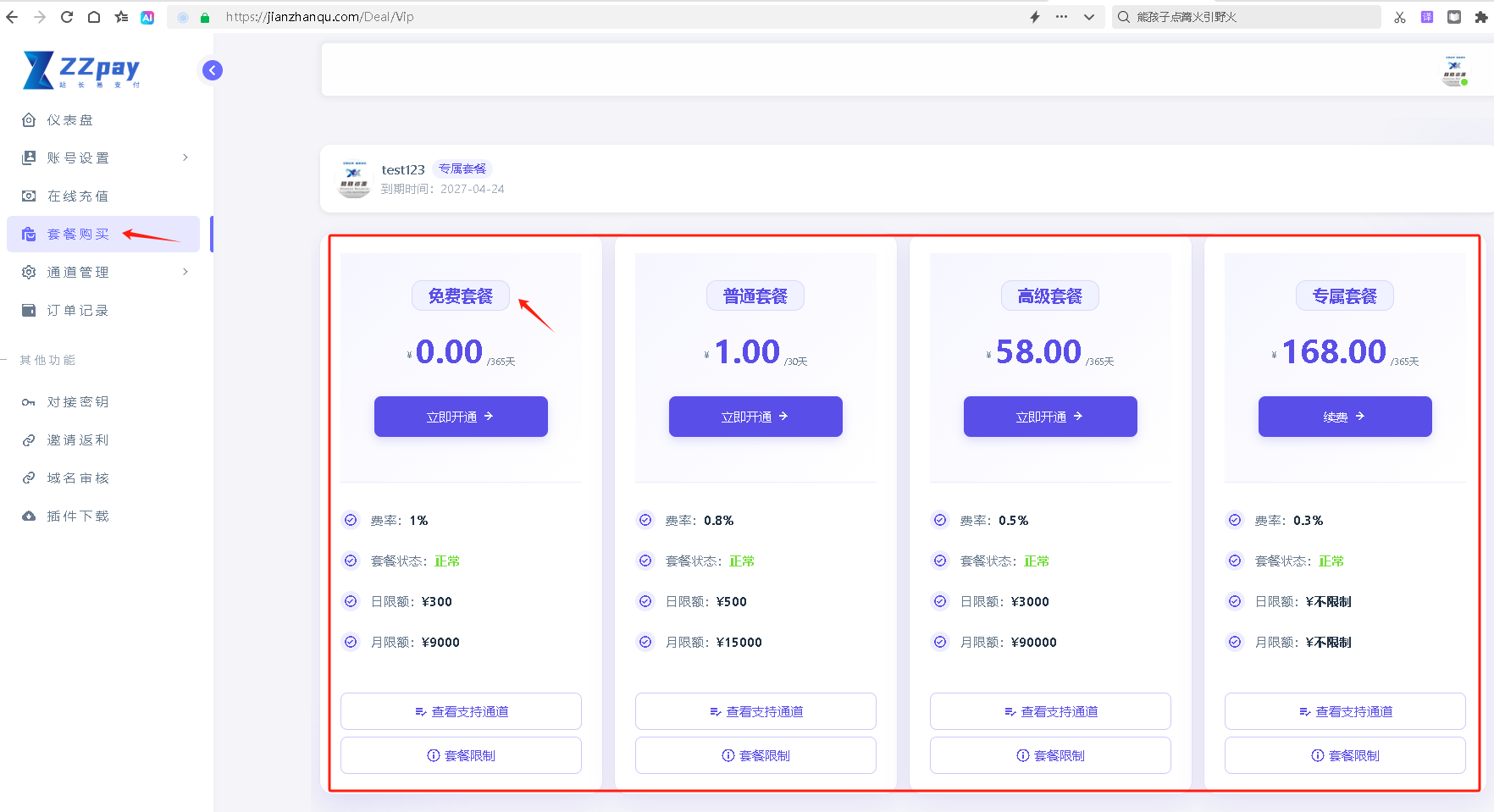Reload page with browser refresh icon
1494x812 pixels.
(x=67, y=17)
